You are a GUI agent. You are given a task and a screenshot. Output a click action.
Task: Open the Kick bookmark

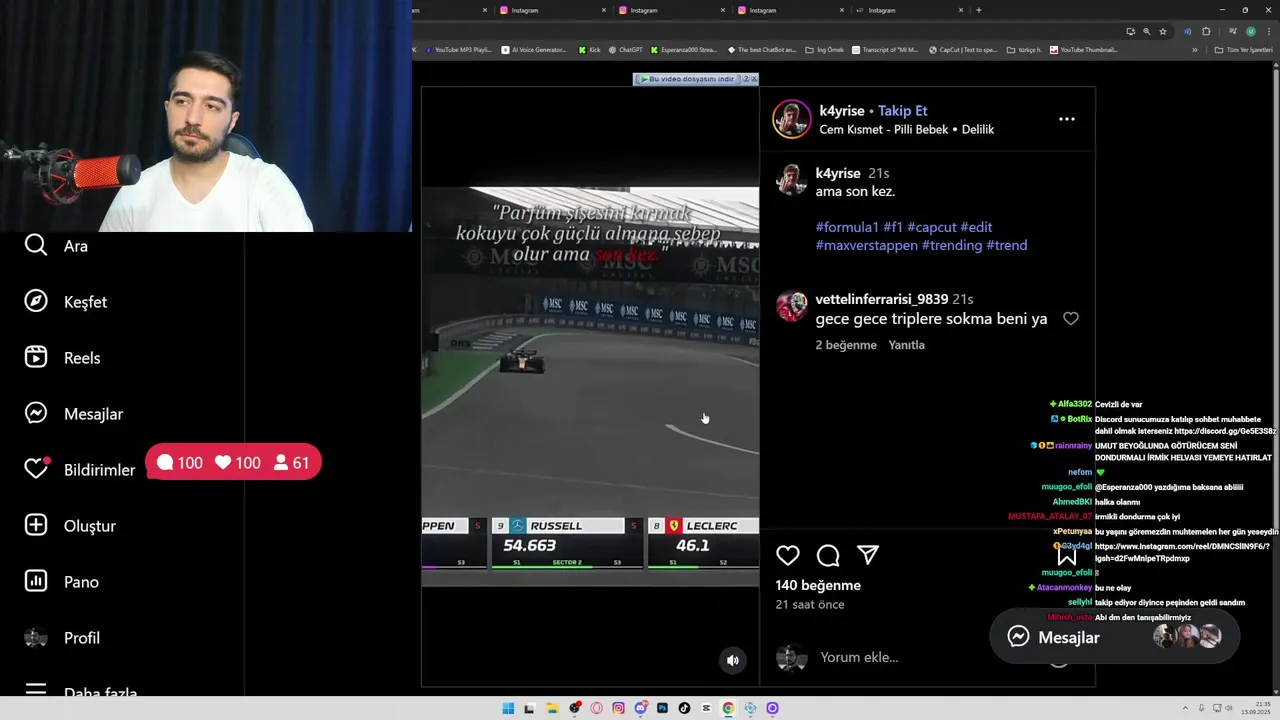[590, 50]
